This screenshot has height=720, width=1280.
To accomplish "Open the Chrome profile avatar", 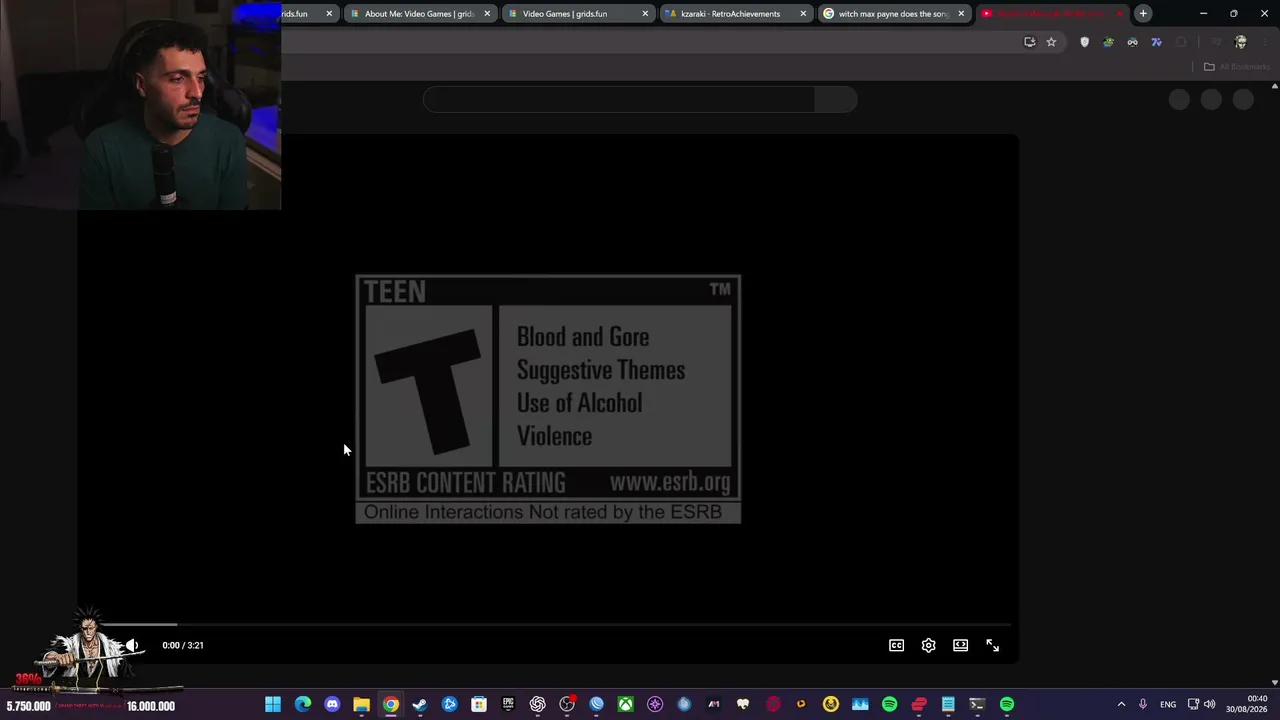I will tap(1241, 42).
